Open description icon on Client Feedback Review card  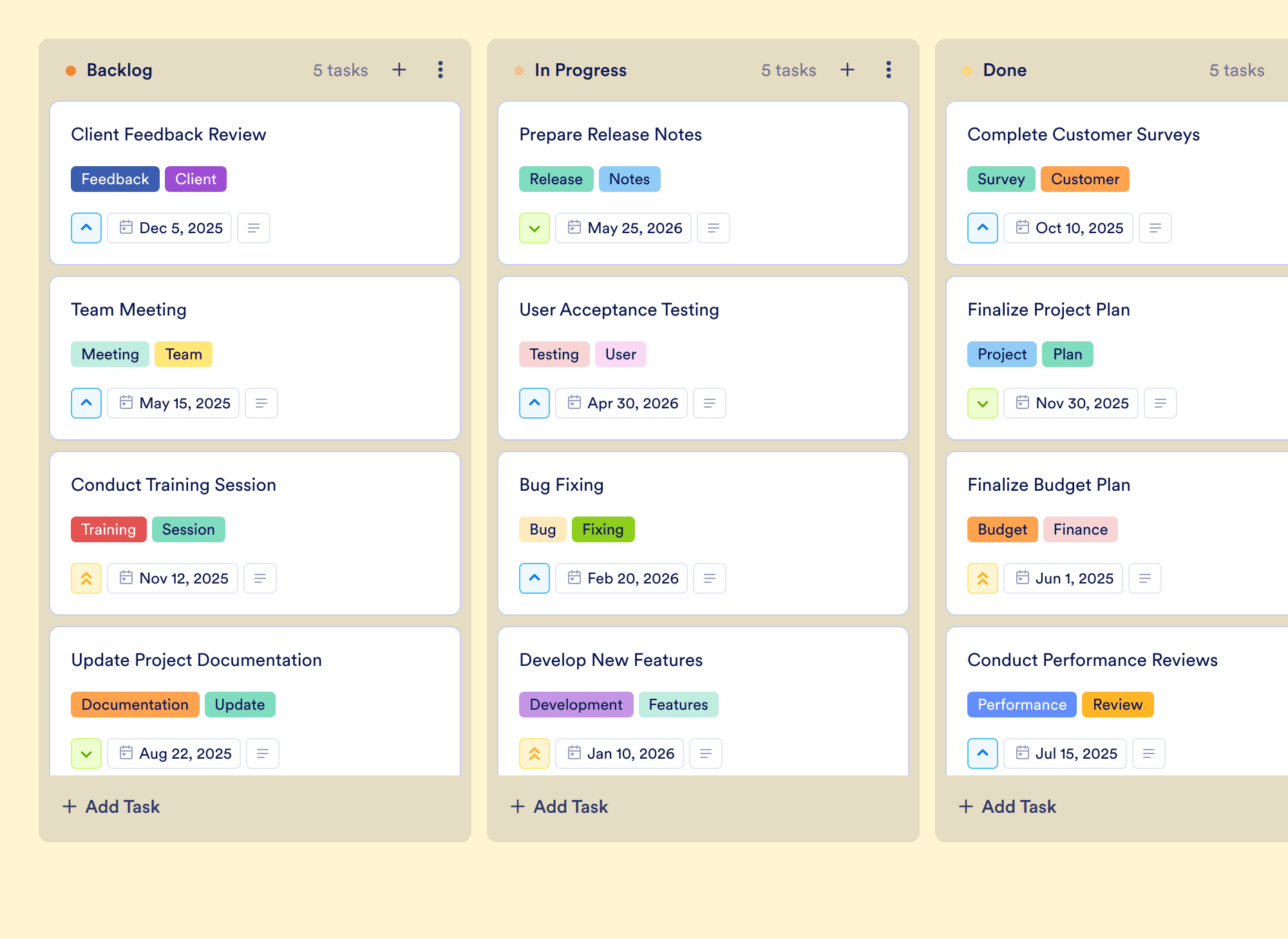tap(254, 228)
